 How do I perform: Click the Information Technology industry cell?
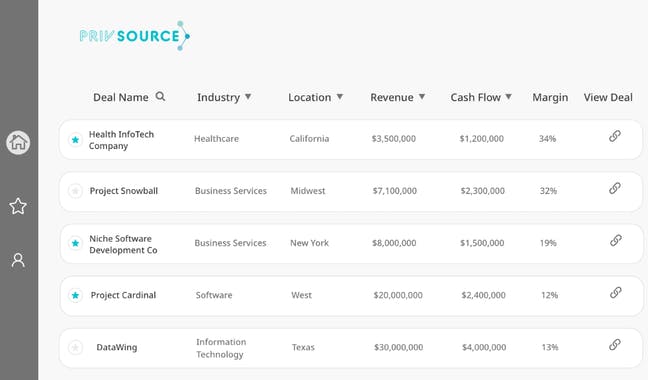click(x=221, y=348)
